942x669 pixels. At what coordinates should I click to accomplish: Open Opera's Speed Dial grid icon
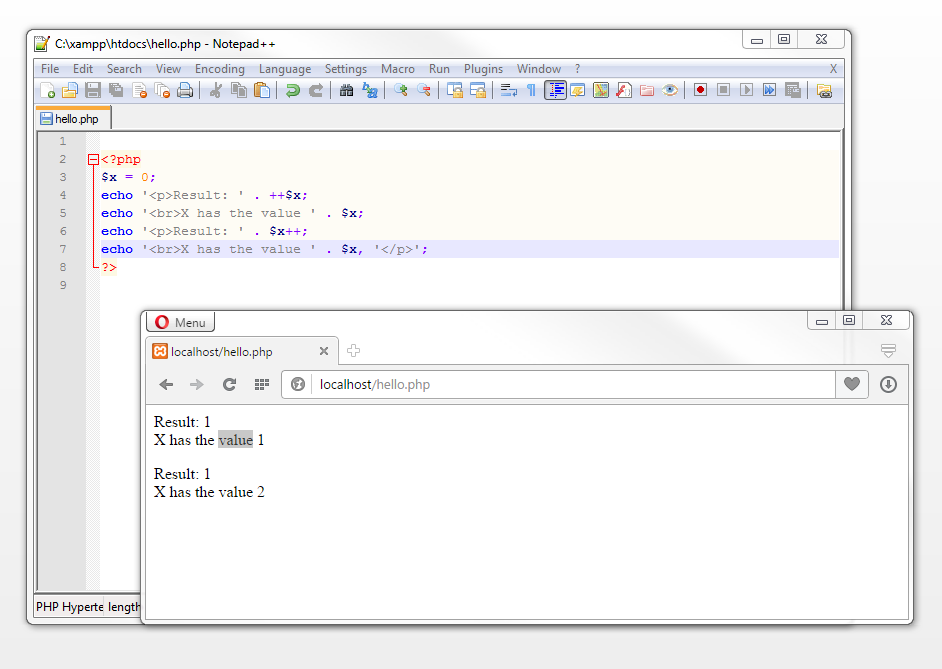coord(261,385)
